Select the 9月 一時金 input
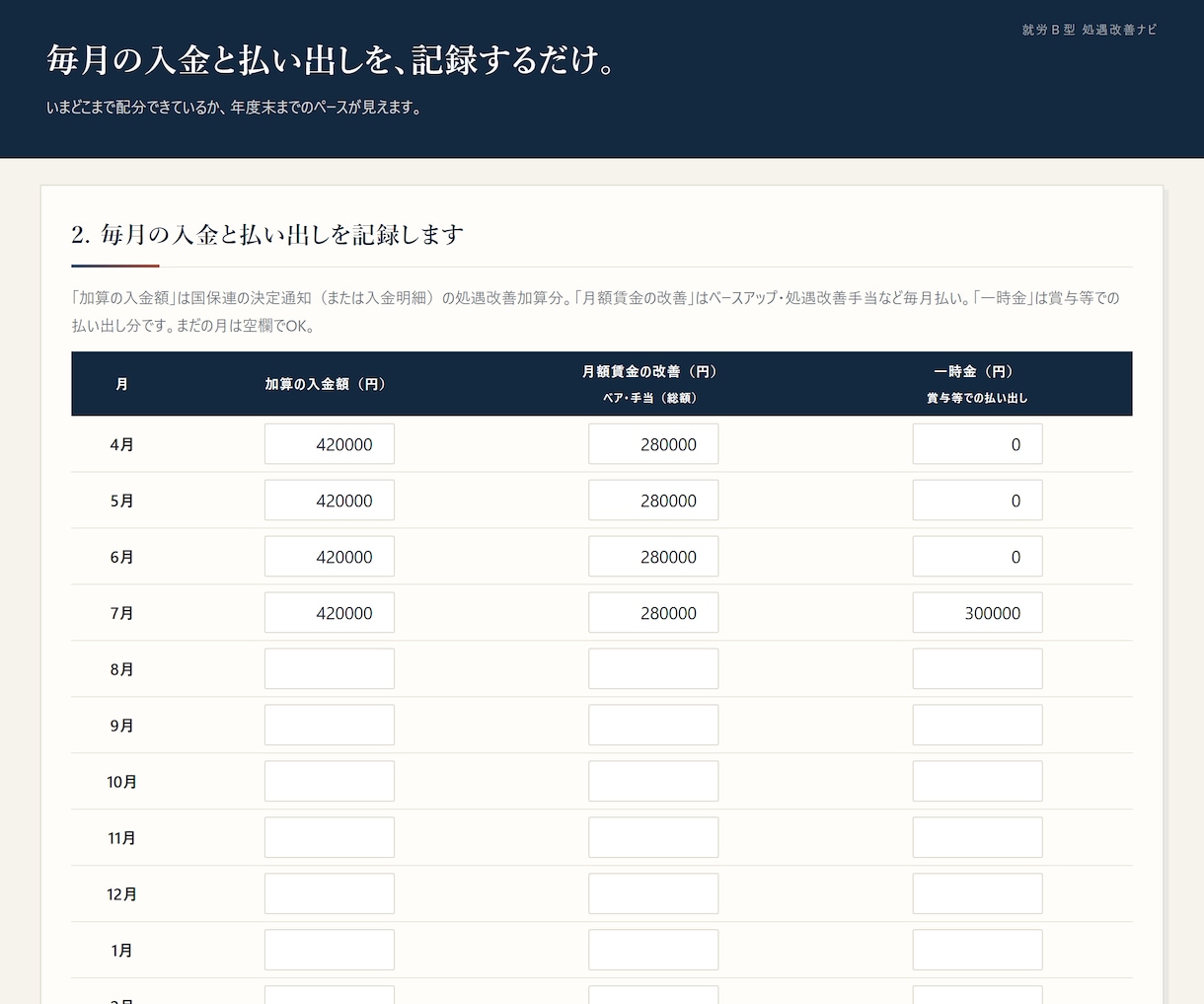The height and width of the screenshot is (1004, 1204). tap(977, 726)
